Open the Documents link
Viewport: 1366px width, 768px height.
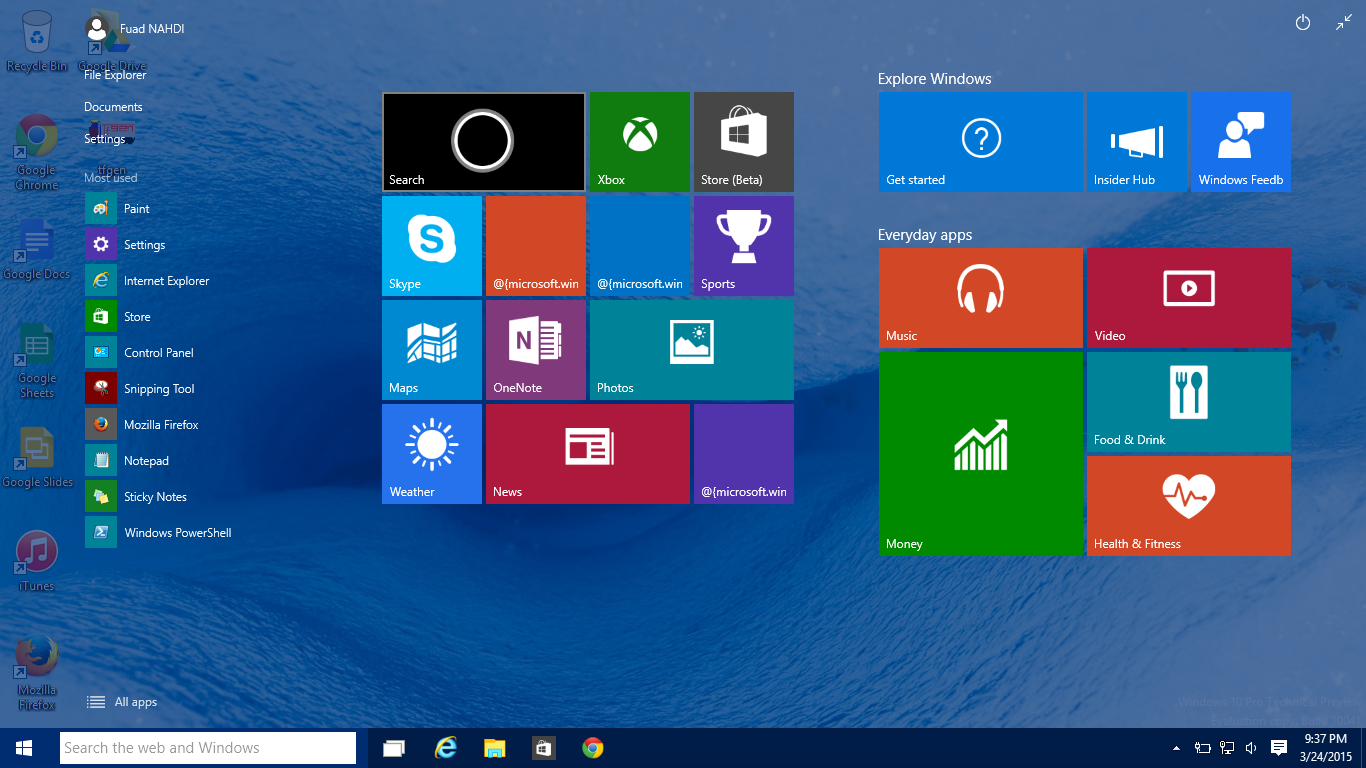(x=113, y=107)
